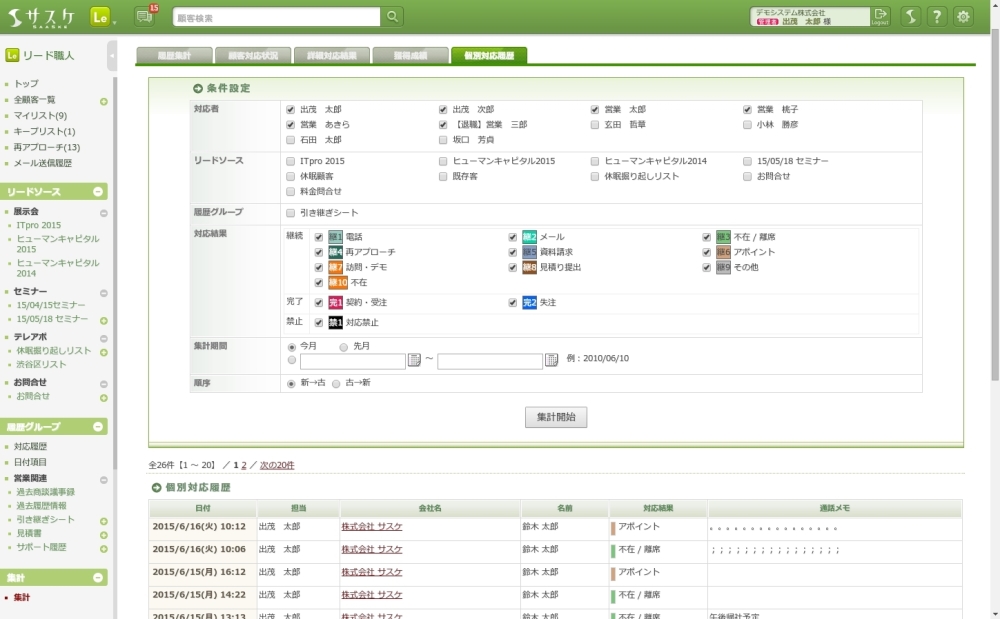The image size is (1000, 619).
Task: Collapse the リードソース sidebar section
Action: click(98, 192)
